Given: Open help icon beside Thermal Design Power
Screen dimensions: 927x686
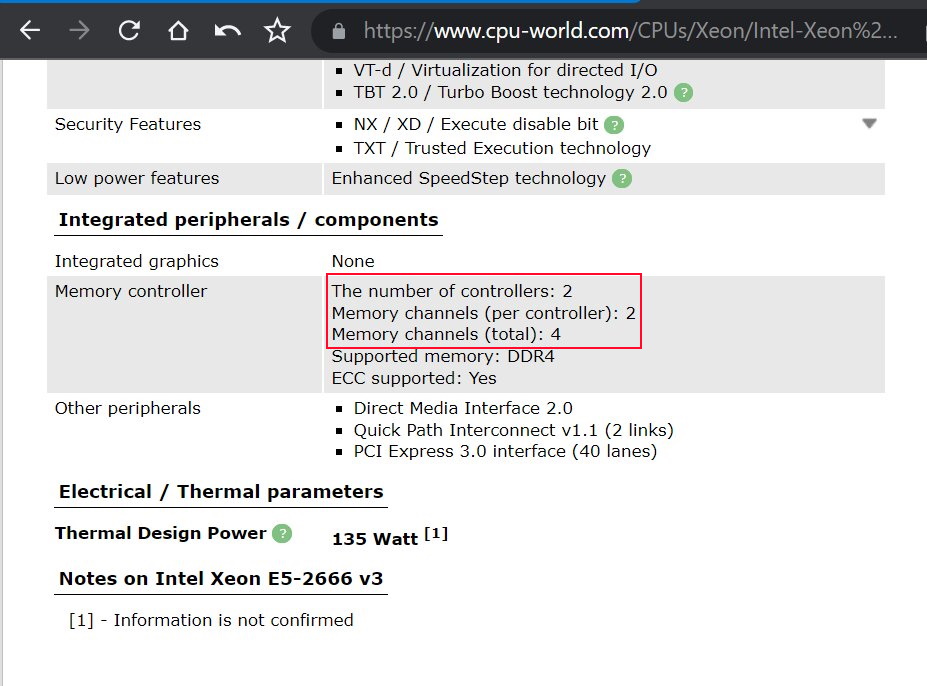Looking at the screenshot, I should [282, 533].
